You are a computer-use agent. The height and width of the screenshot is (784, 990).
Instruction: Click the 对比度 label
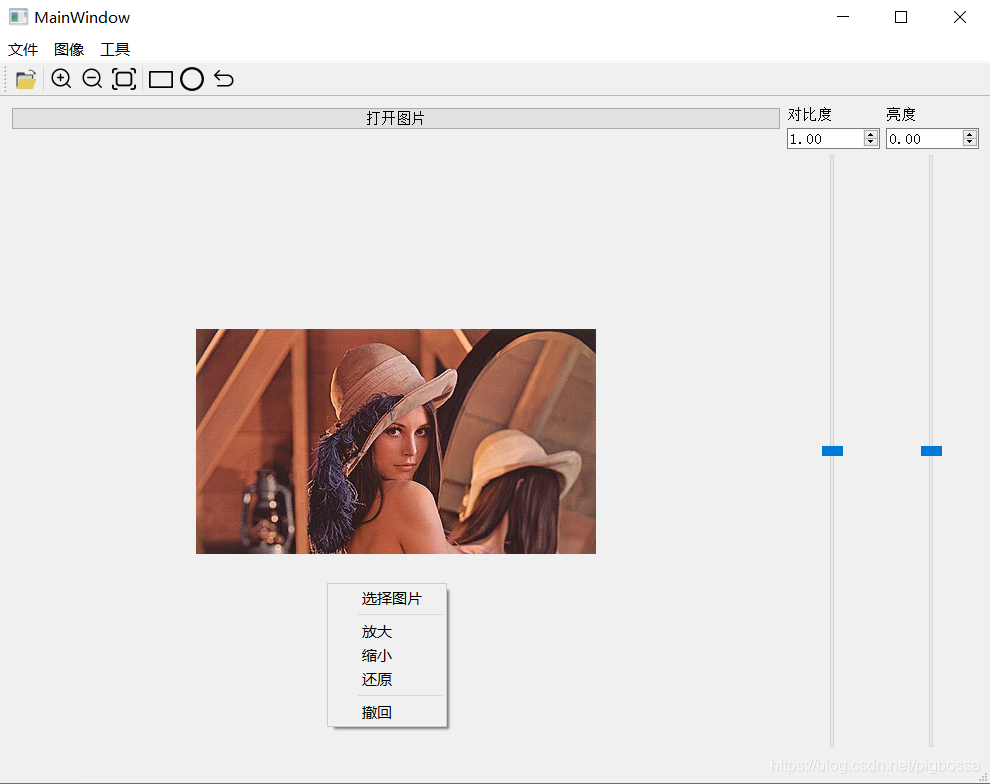pos(809,114)
